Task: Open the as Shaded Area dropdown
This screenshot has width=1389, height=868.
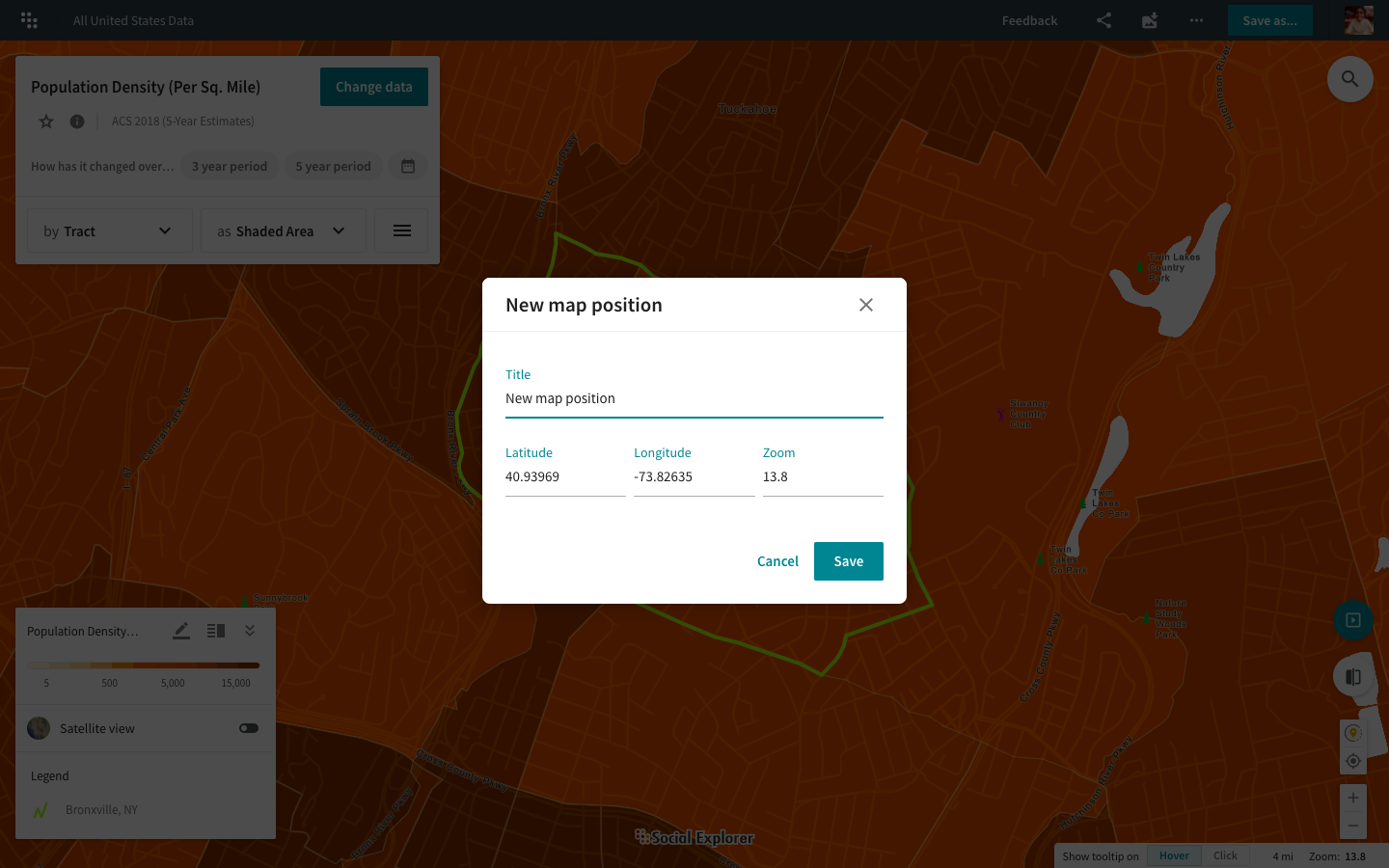Action: click(x=283, y=231)
